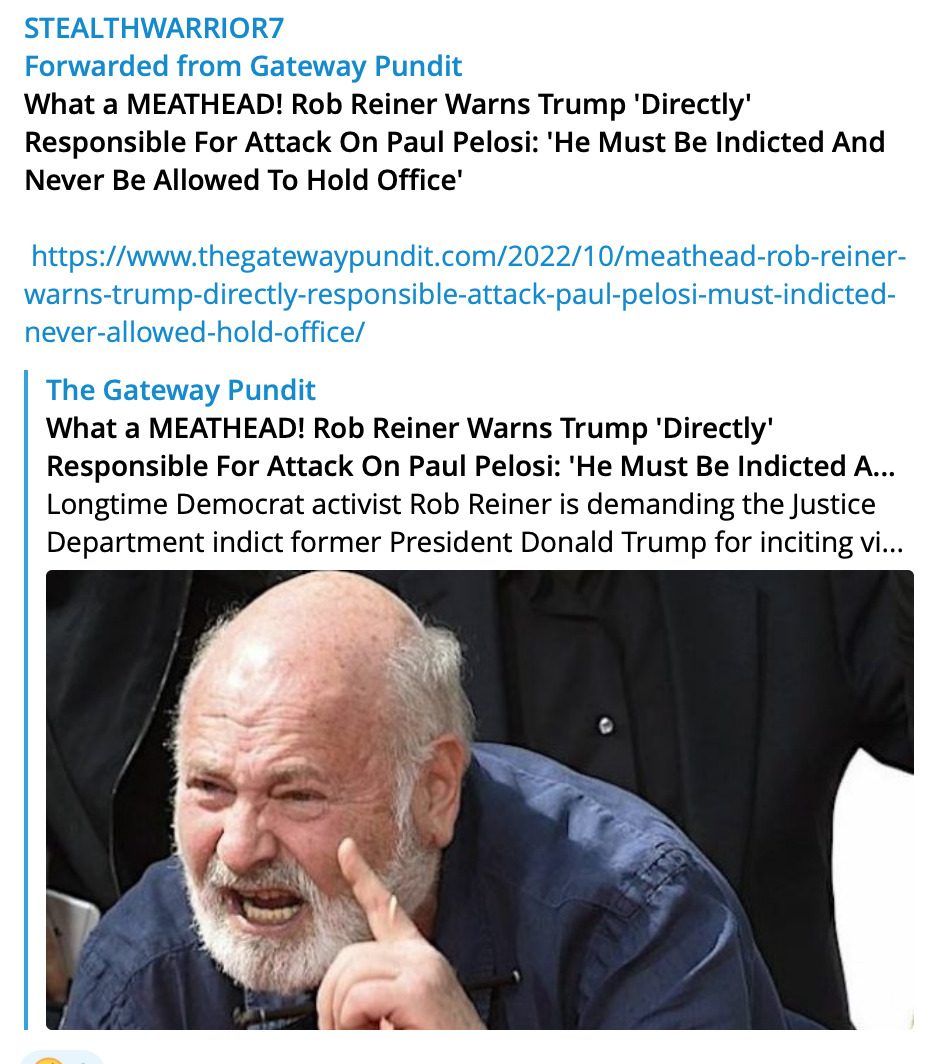The width and height of the screenshot is (934, 1064).
Task: Open The Gateway Pundit preview site name
Action: pyautogui.click(x=181, y=390)
